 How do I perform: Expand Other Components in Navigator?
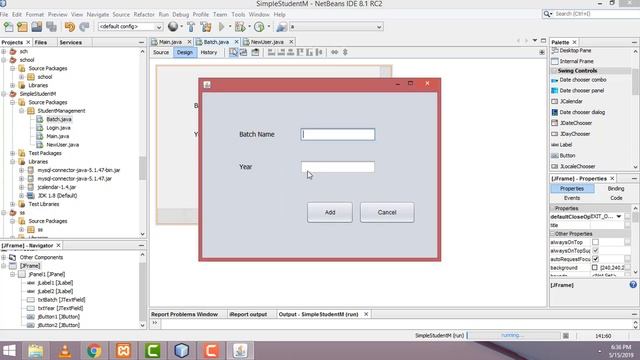click(x=4, y=257)
